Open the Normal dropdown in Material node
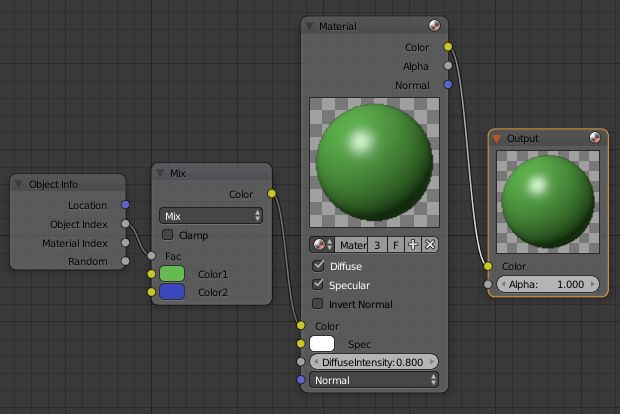The width and height of the screenshot is (620, 414). coord(374,380)
